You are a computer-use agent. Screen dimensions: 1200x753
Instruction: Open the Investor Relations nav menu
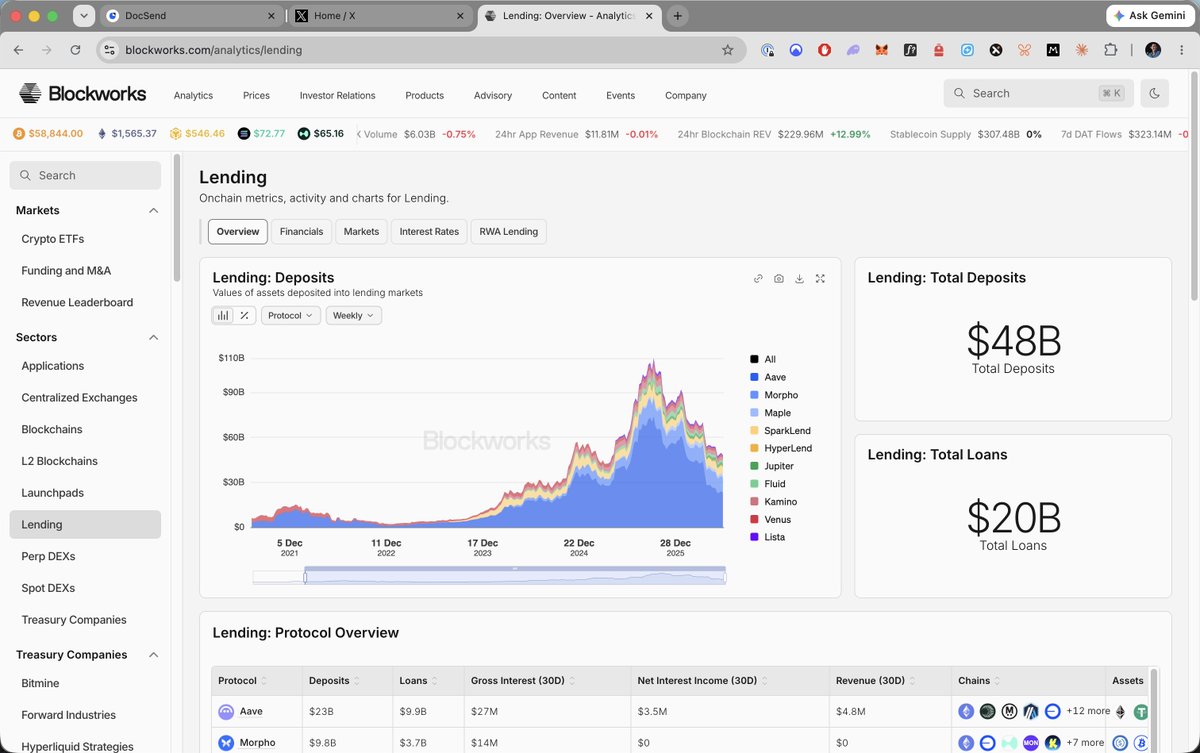[x=337, y=95]
